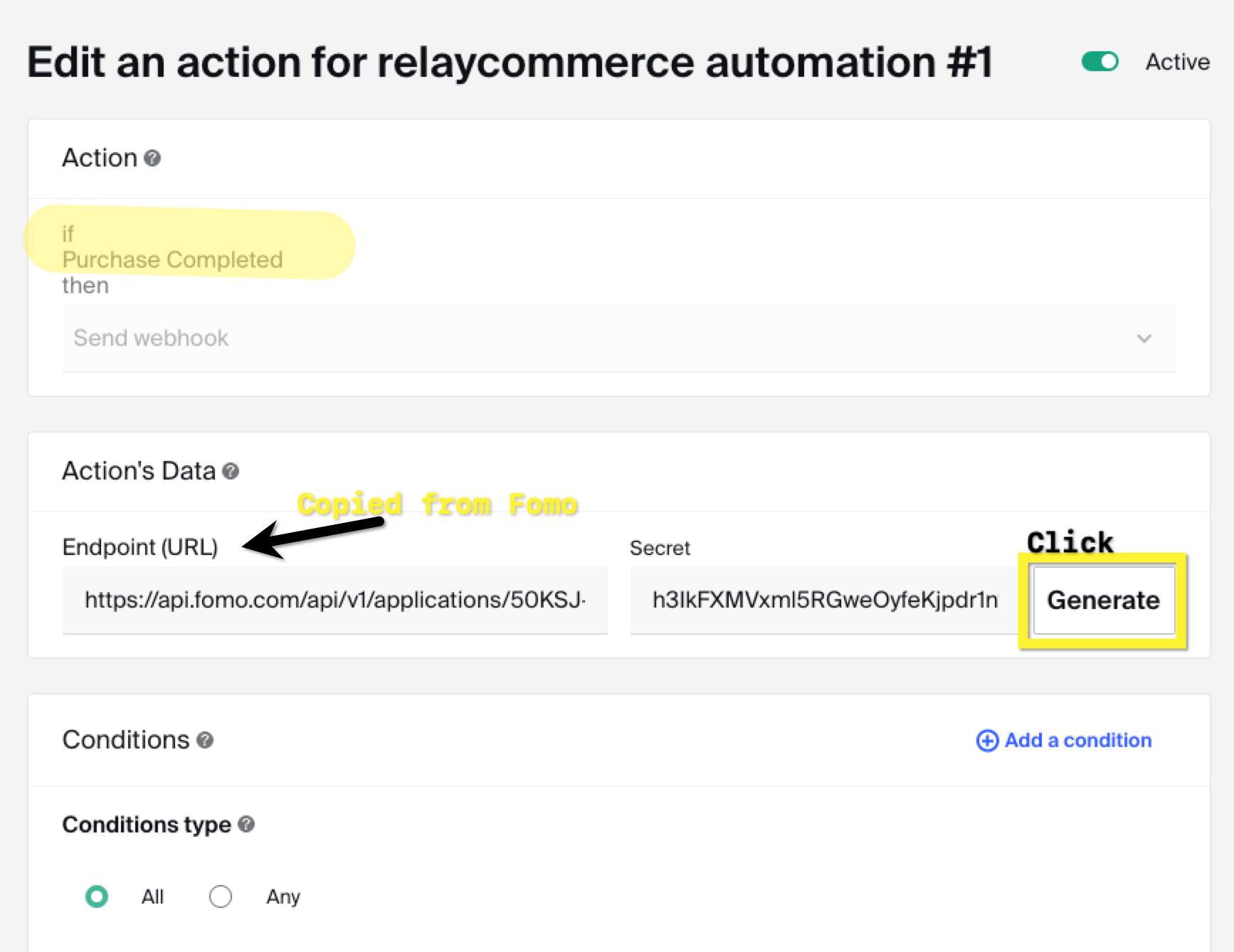Select the All conditions radio button
This screenshot has height=952, width=1234.
(97, 897)
